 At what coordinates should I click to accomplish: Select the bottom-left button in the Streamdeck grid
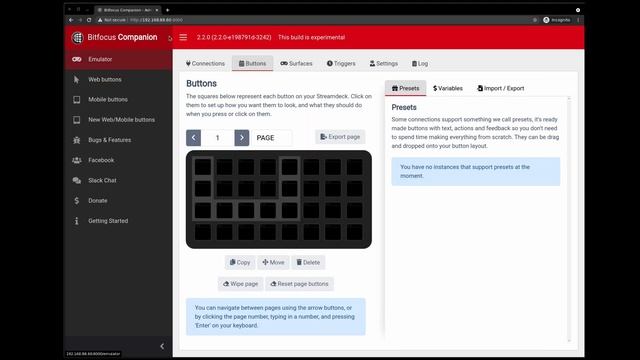point(203,232)
